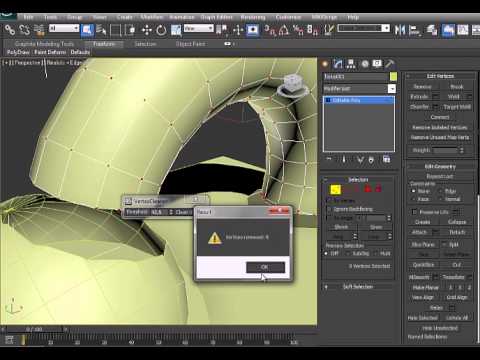The image size is (480, 360).
Task: Toggle the Graphite Modeling Tools ribbon icon
Action: pos(448,30)
